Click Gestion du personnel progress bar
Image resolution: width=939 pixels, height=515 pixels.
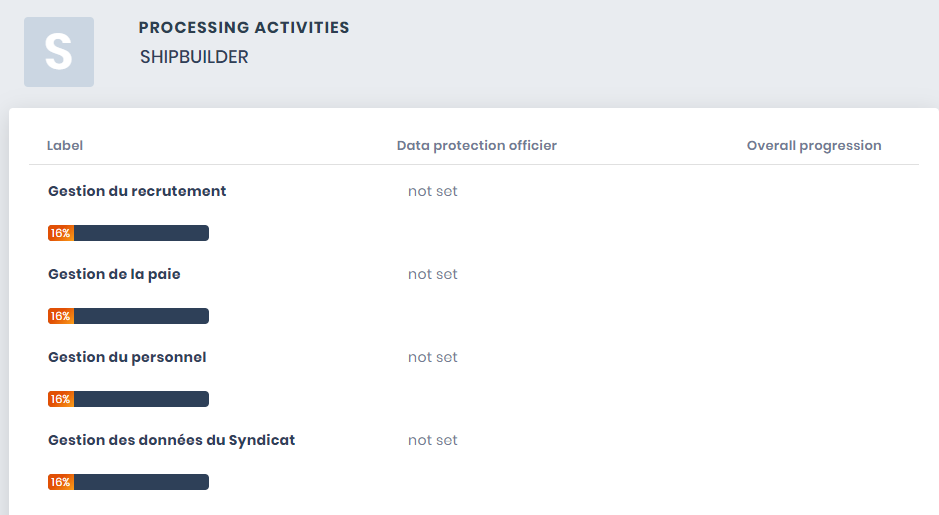129,399
